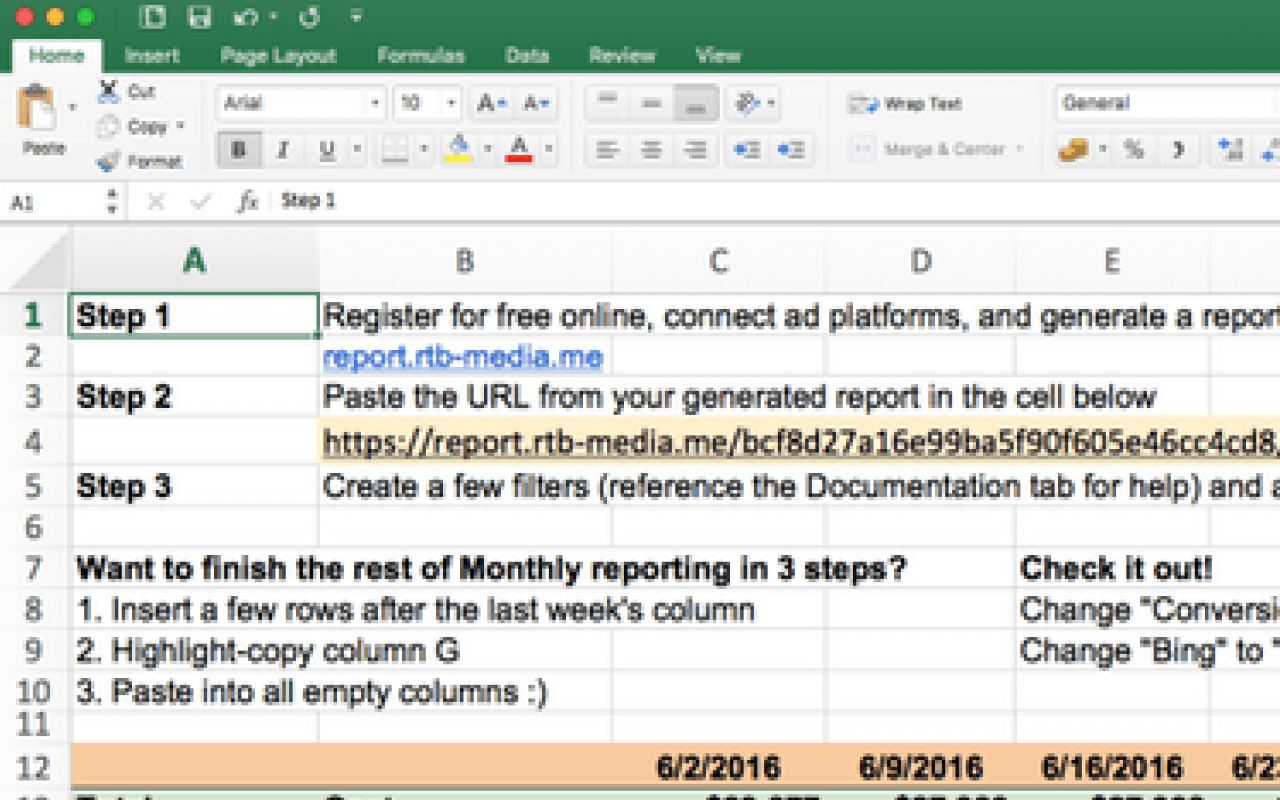Screen dimensions: 1280x800
Task: Apply percent style format
Action: pyautogui.click(x=1133, y=150)
